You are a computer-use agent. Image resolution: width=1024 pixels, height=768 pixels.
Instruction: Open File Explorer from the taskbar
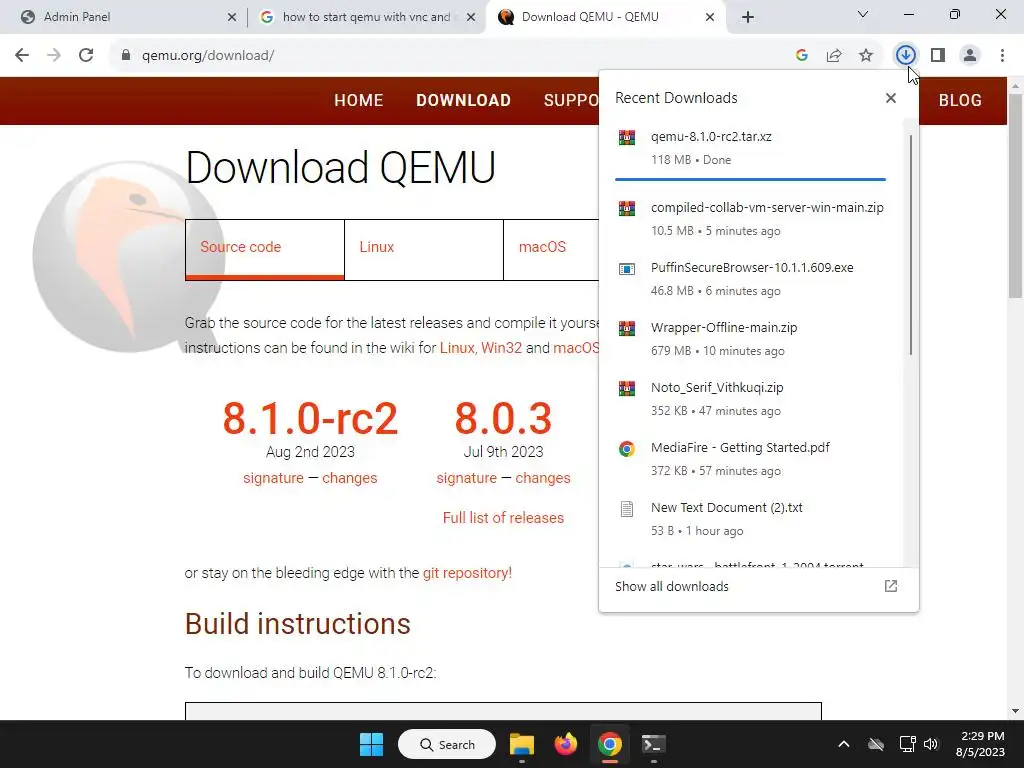(x=522, y=744)
